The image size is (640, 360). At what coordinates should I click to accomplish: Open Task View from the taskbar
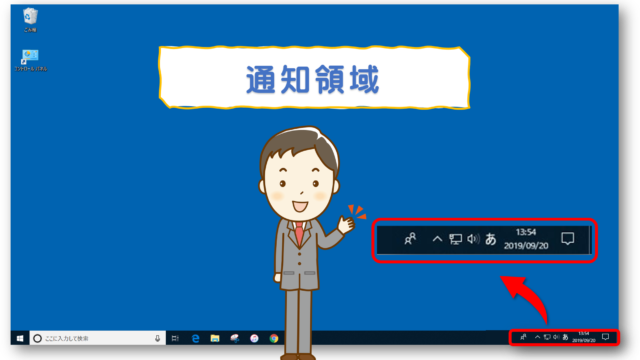pyautogui.click(x=175, y=338)
